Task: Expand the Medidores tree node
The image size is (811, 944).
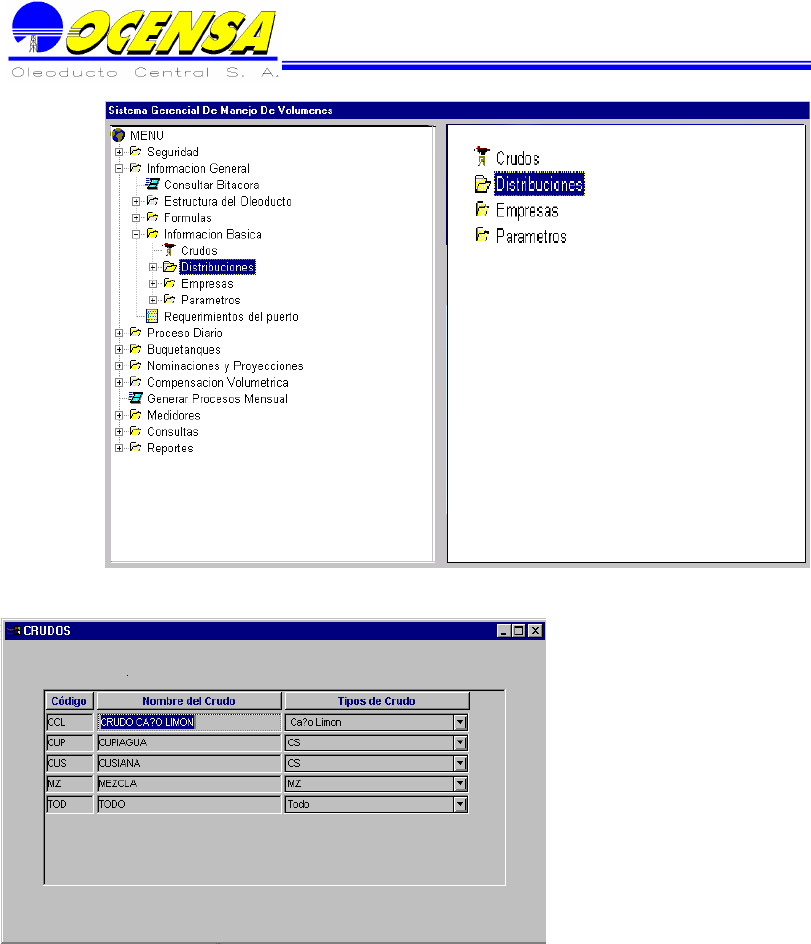Action: [x=119, y=415]
